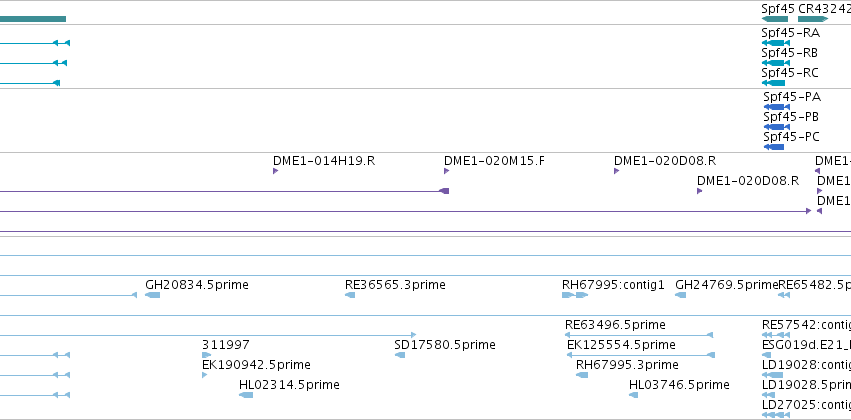Select the RH67995.3prime EST block

582,375
